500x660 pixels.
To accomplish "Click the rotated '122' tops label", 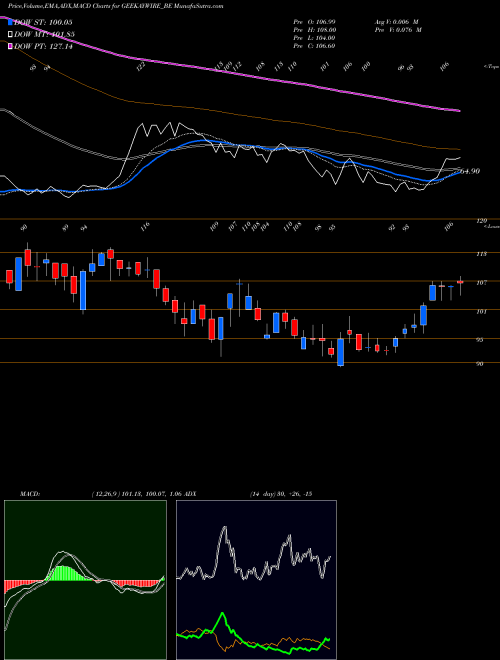I will pos(141,66).
